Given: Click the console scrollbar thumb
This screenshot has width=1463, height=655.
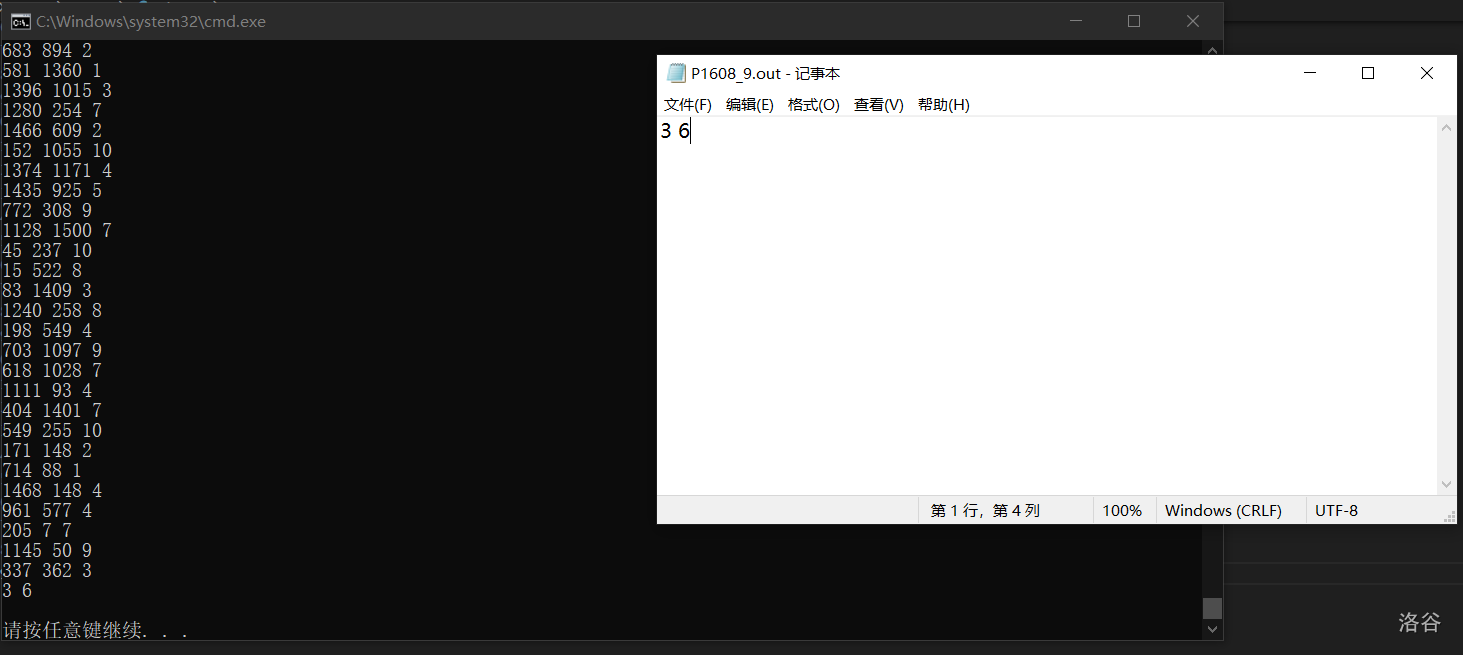Looking at the screenshot, I should 1212,608.
